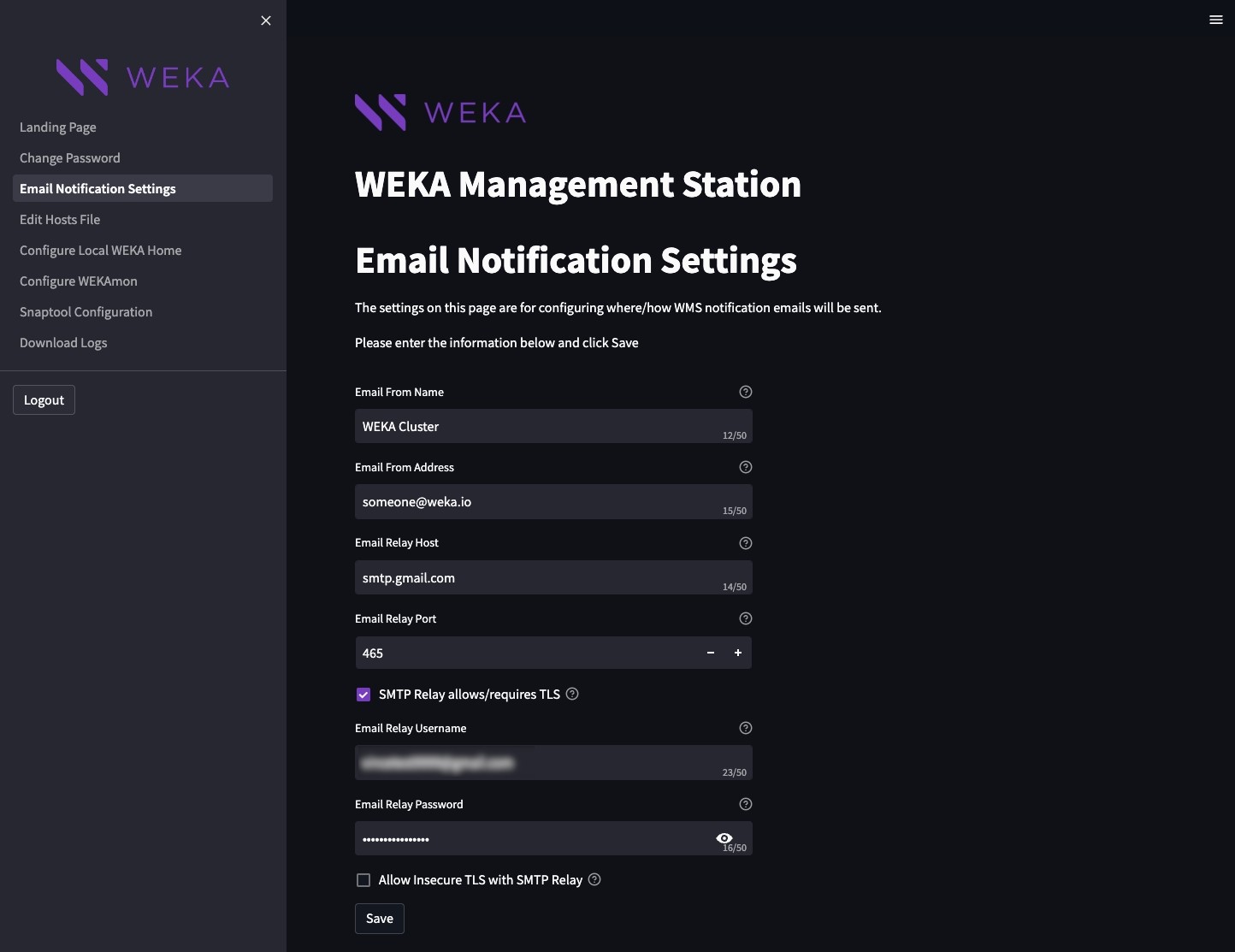
Task: Click help icon for Email Relay Port
Action: (x=746, y=618)
